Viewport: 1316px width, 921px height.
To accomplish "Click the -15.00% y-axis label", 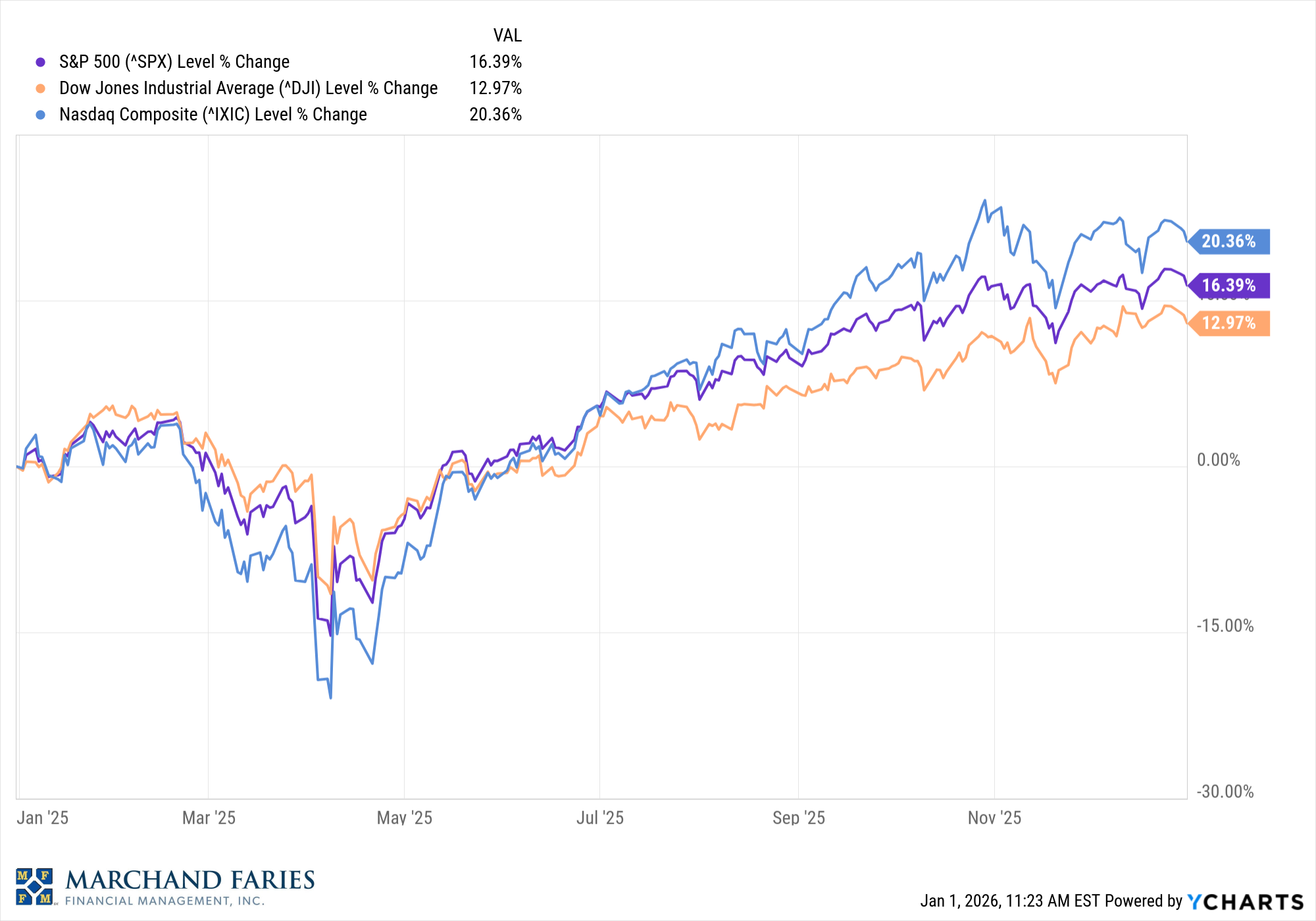I will coord(1225,625).
